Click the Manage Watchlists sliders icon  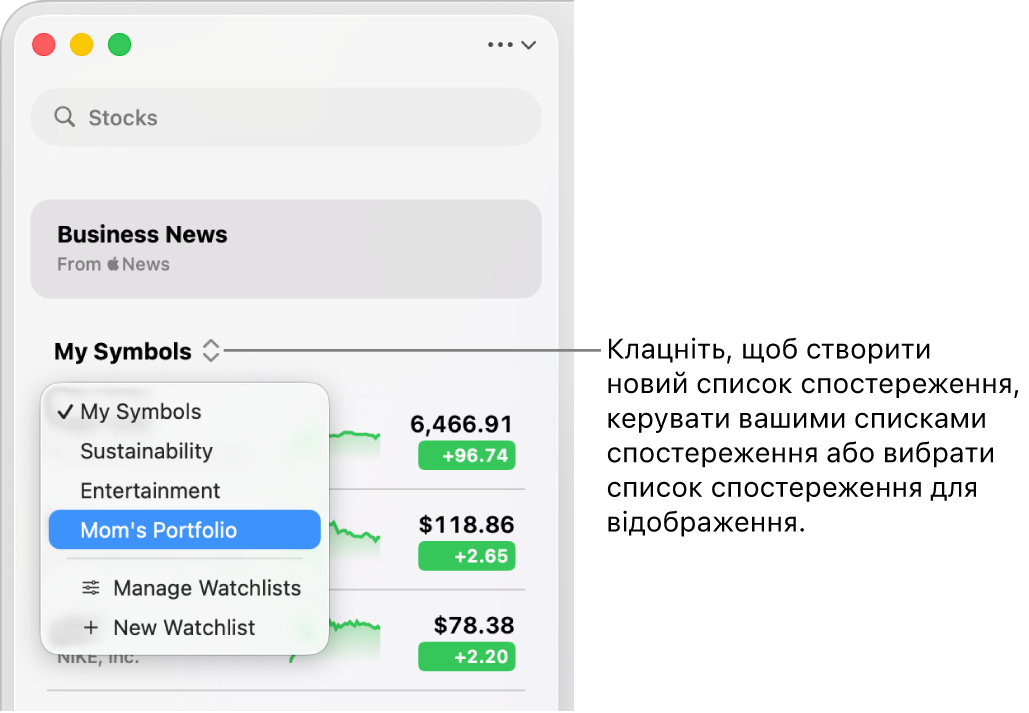91,588
